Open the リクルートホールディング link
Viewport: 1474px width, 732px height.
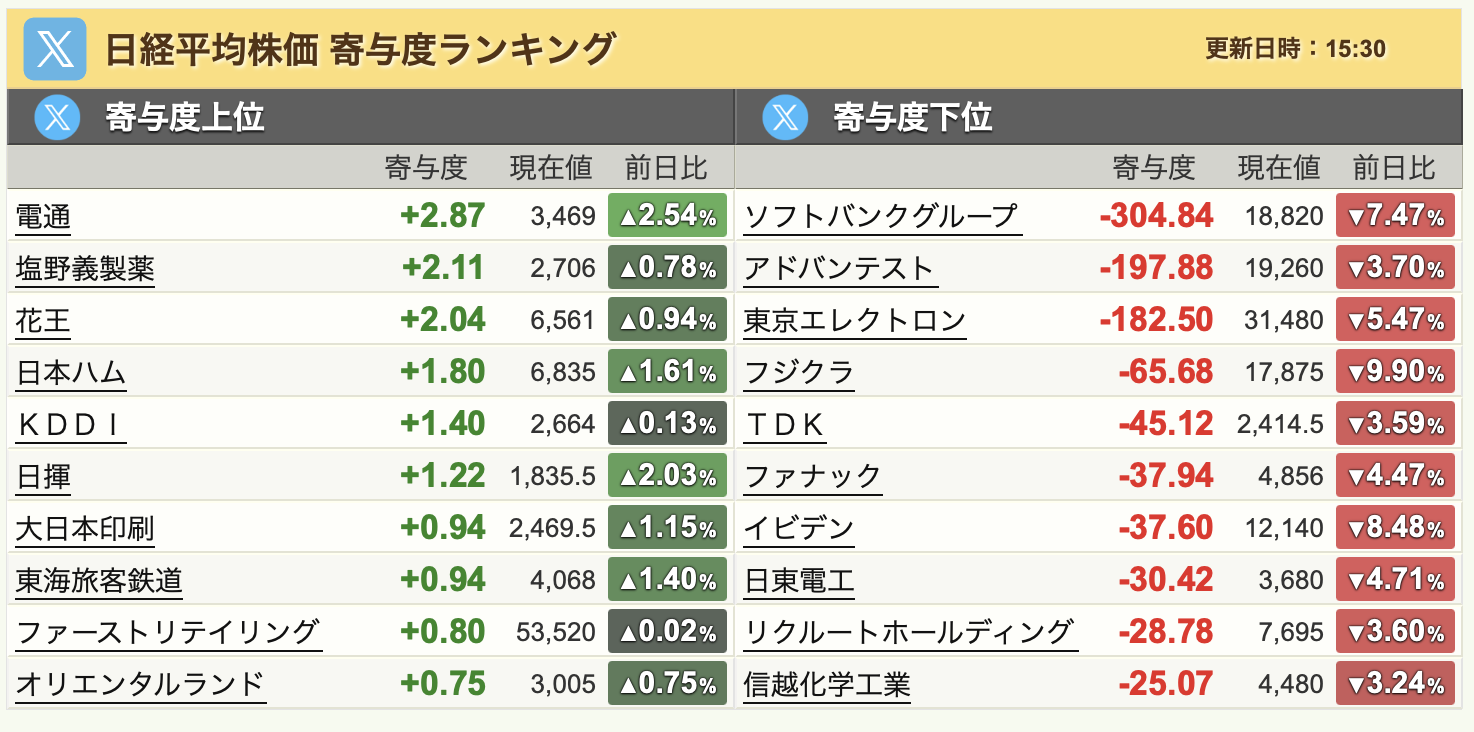(x=909, y=633)
